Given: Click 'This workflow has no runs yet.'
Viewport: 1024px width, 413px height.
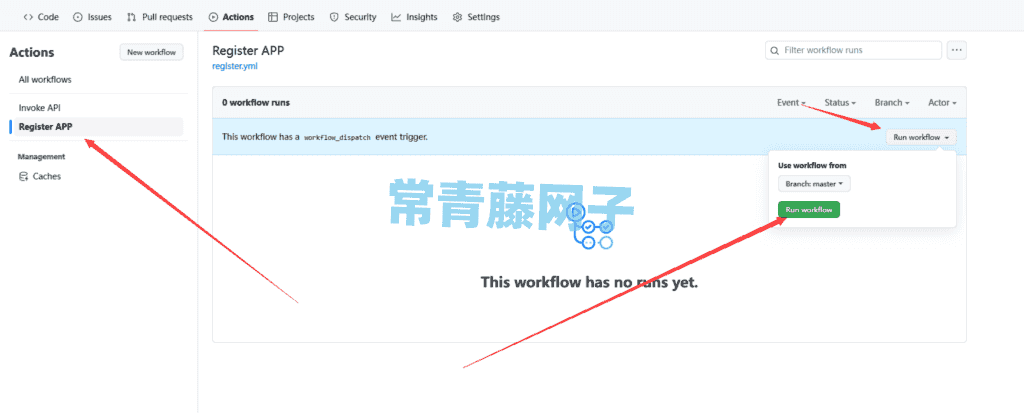Looking at the screenshot, I should pos(589,282).
